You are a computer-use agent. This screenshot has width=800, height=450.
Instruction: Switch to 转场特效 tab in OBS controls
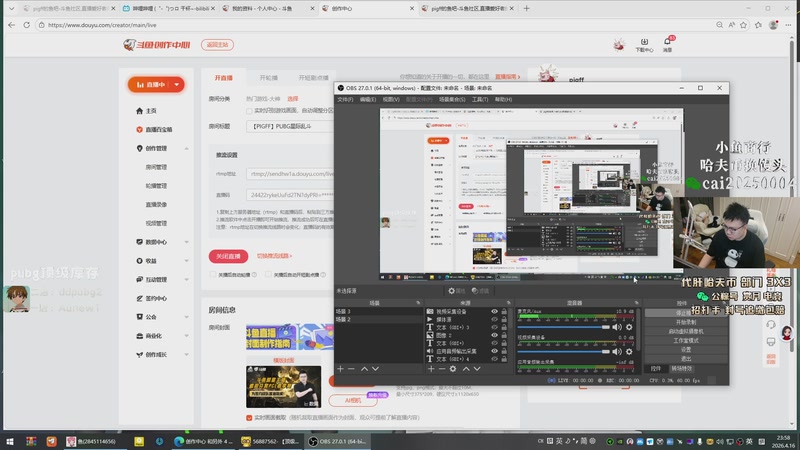point(682,368)
